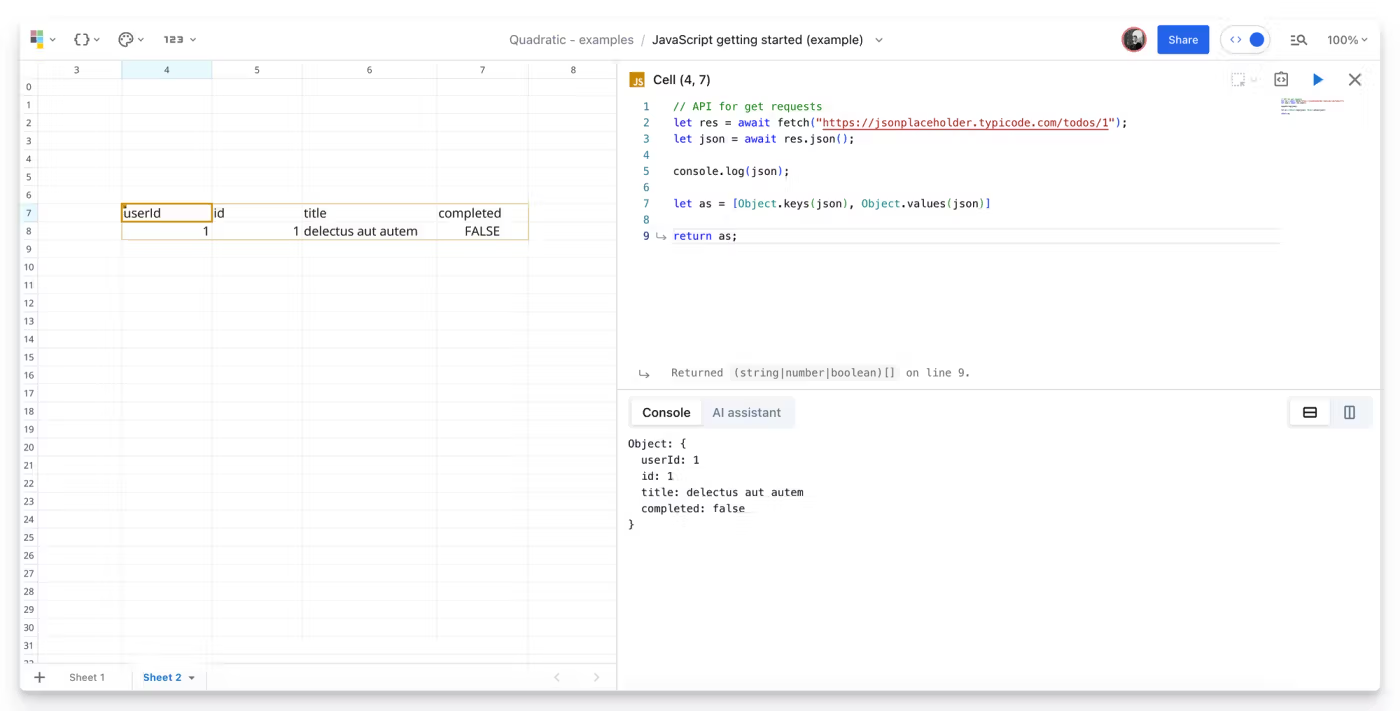Open the color palette formatting menu
This screenshot has height=711, width=1400.
(x=130, y=39)
